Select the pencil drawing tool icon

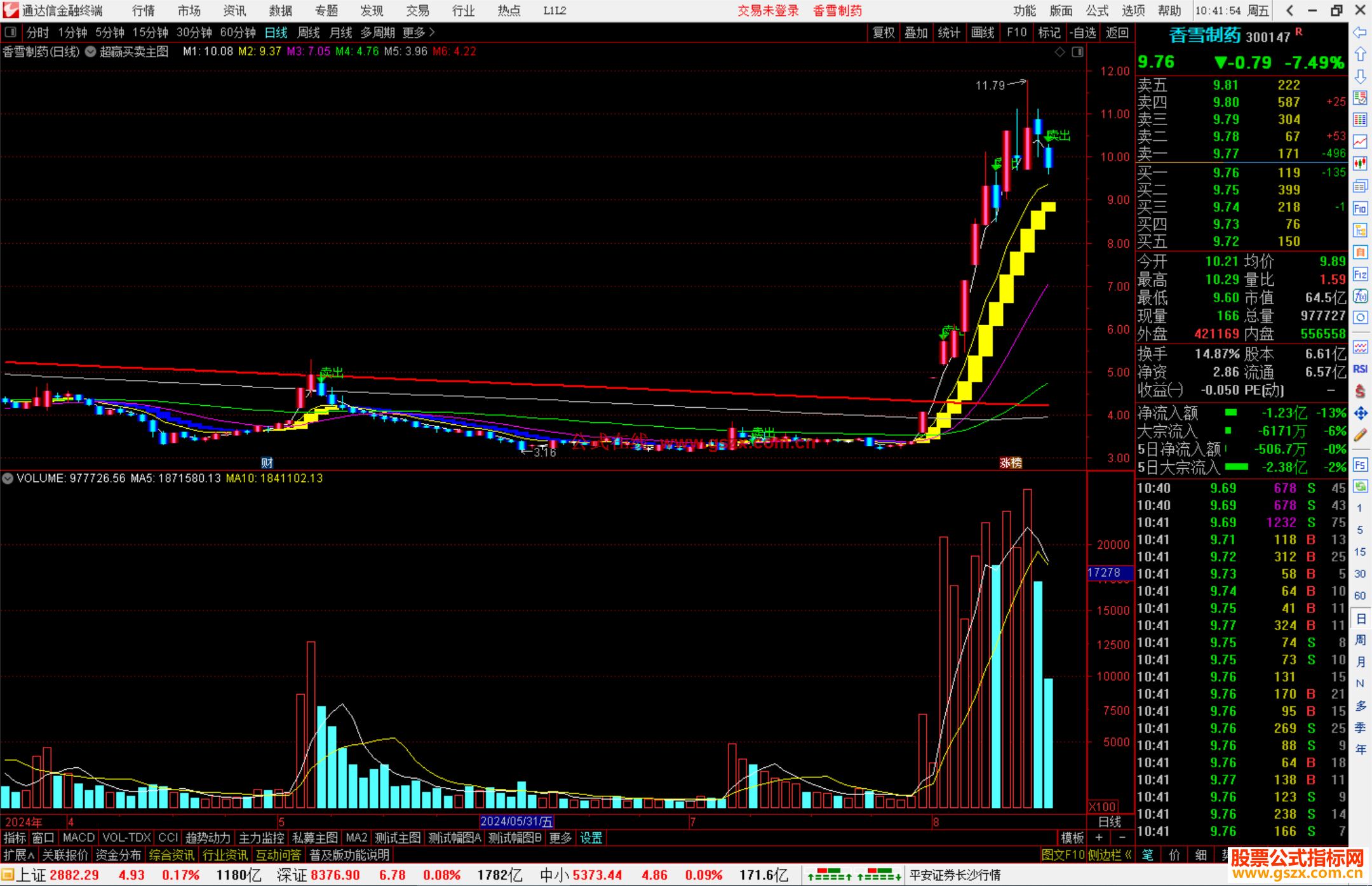coord(1360,435)
